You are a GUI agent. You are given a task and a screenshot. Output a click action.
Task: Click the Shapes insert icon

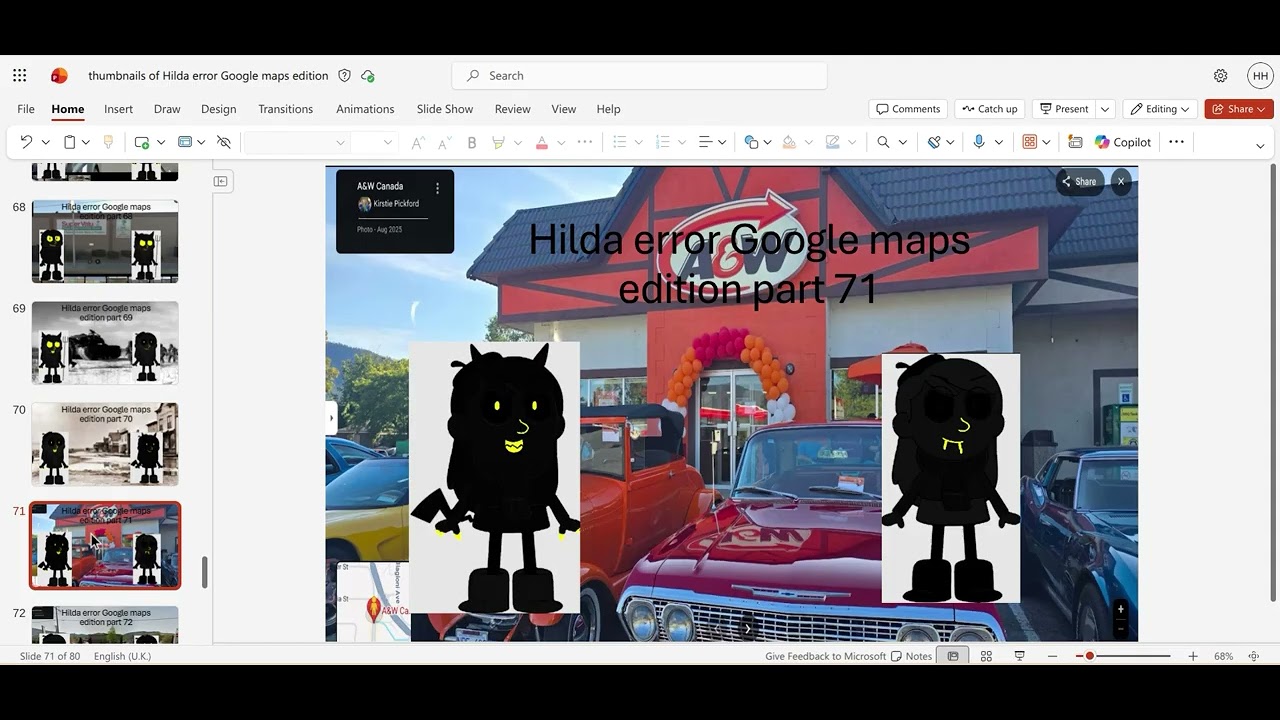point(751,142)
